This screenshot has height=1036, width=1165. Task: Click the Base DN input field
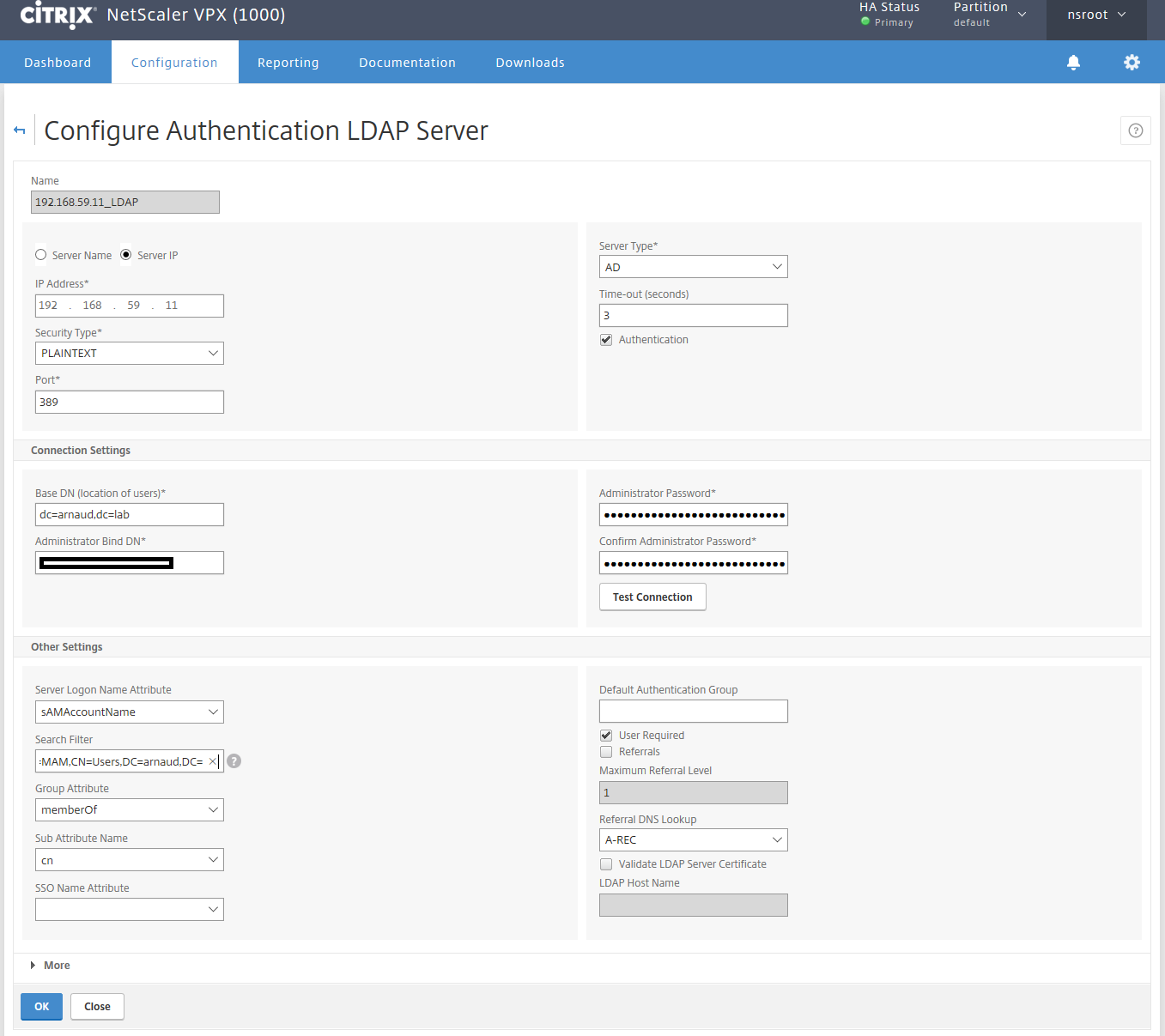pyautogui.click(x=130, y=515)
